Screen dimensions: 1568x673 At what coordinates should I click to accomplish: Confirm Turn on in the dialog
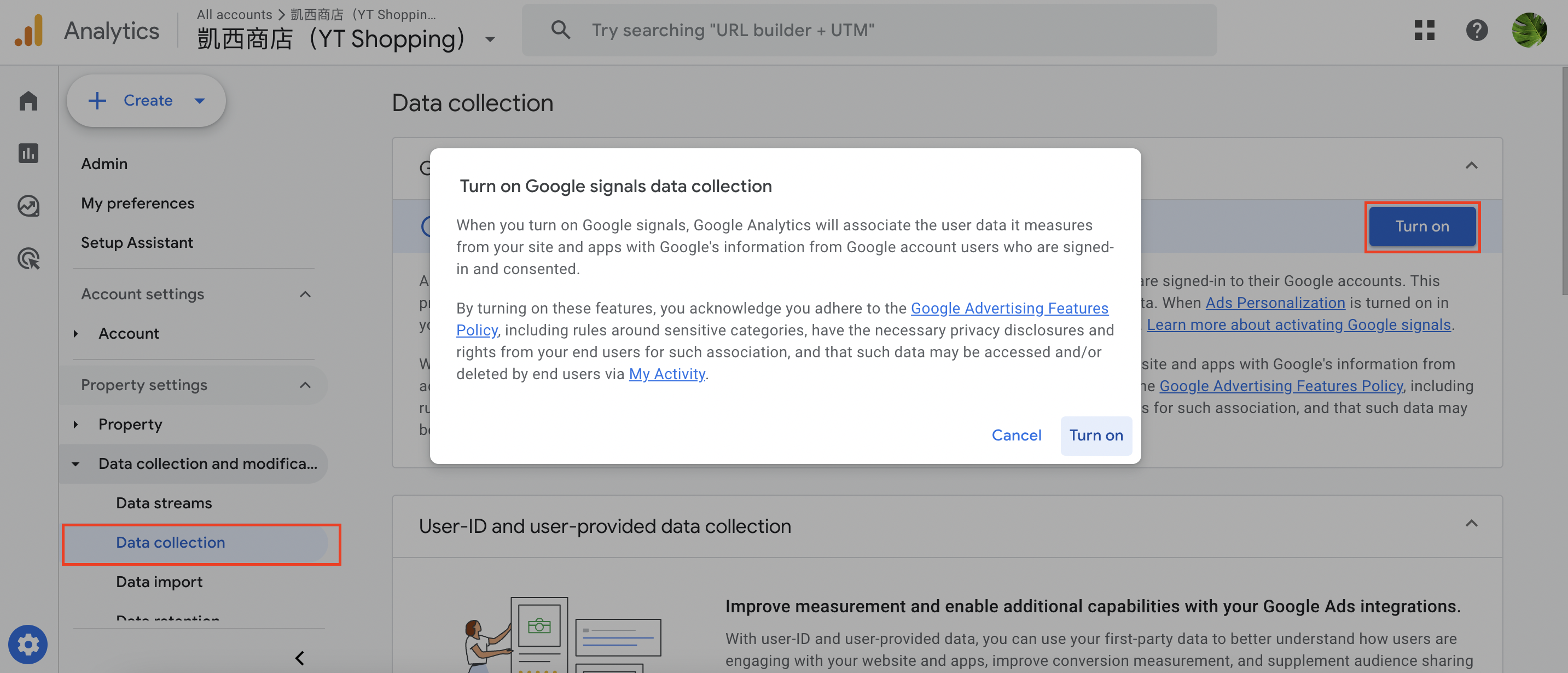pos(1096,436)
